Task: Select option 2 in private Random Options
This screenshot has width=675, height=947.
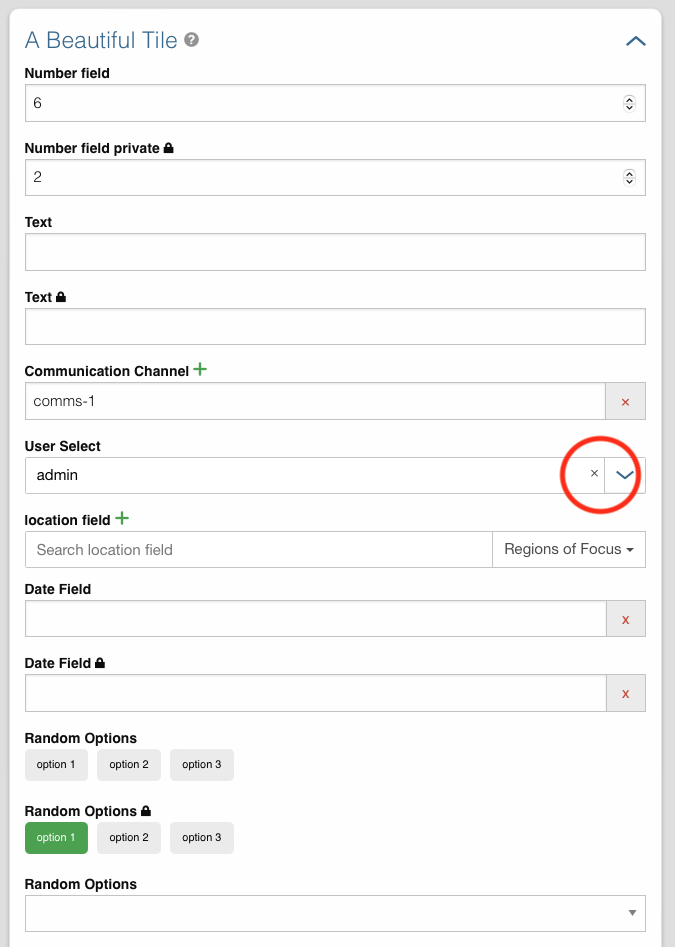Action: (129, 838)
